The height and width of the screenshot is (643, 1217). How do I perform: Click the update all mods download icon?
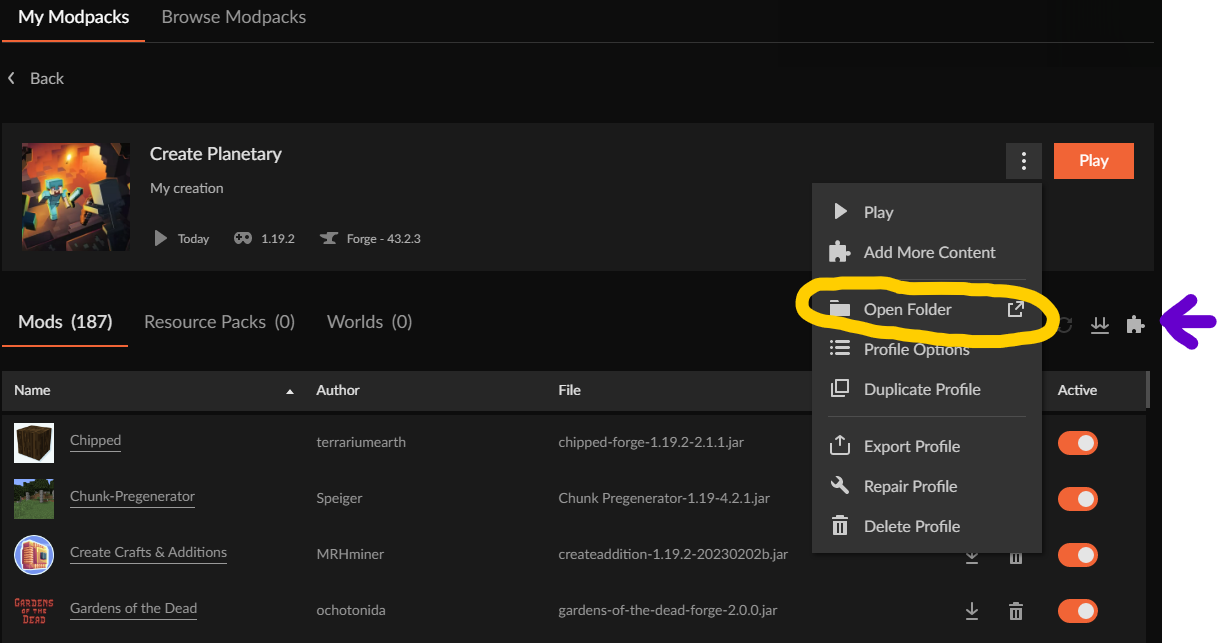point(1100,325)
